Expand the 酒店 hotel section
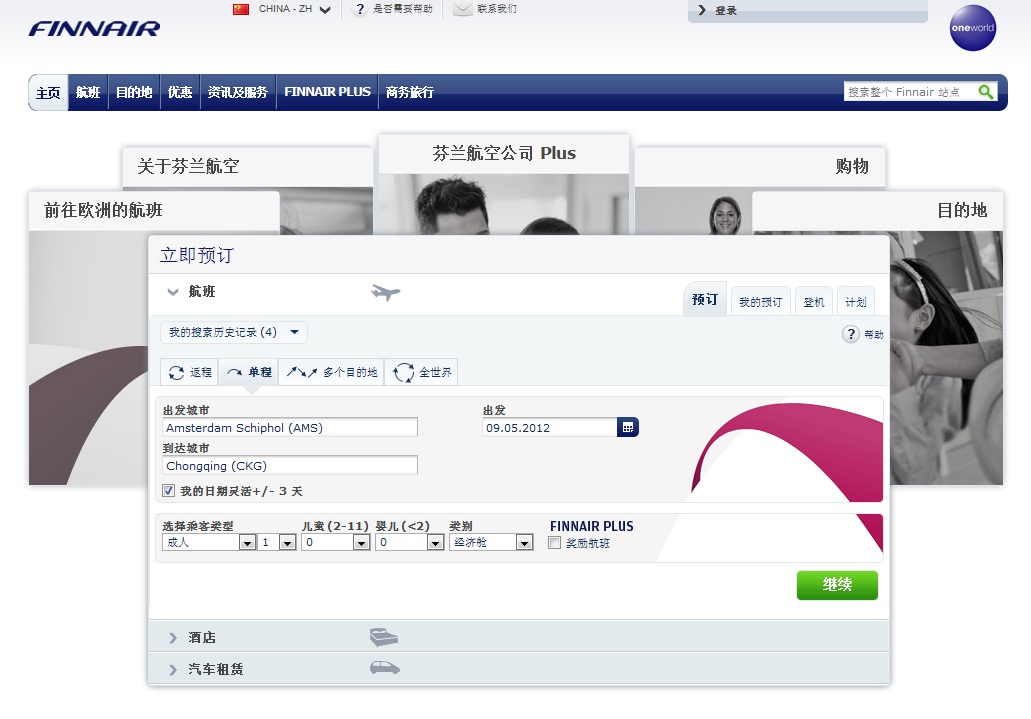 click(x=202, y=637)
